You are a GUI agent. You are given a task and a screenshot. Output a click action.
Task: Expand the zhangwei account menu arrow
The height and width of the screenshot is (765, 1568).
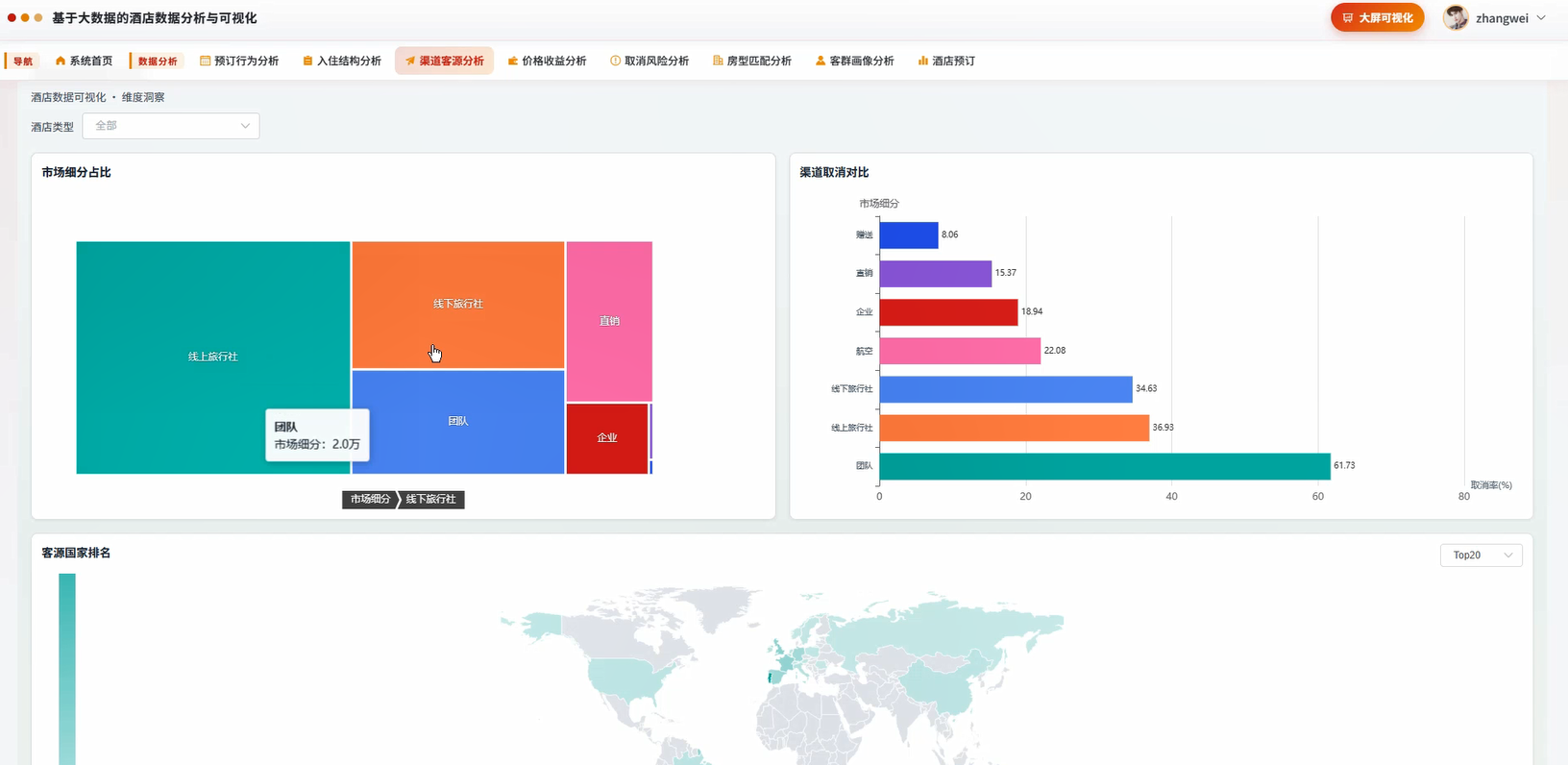click(1541, 17)
